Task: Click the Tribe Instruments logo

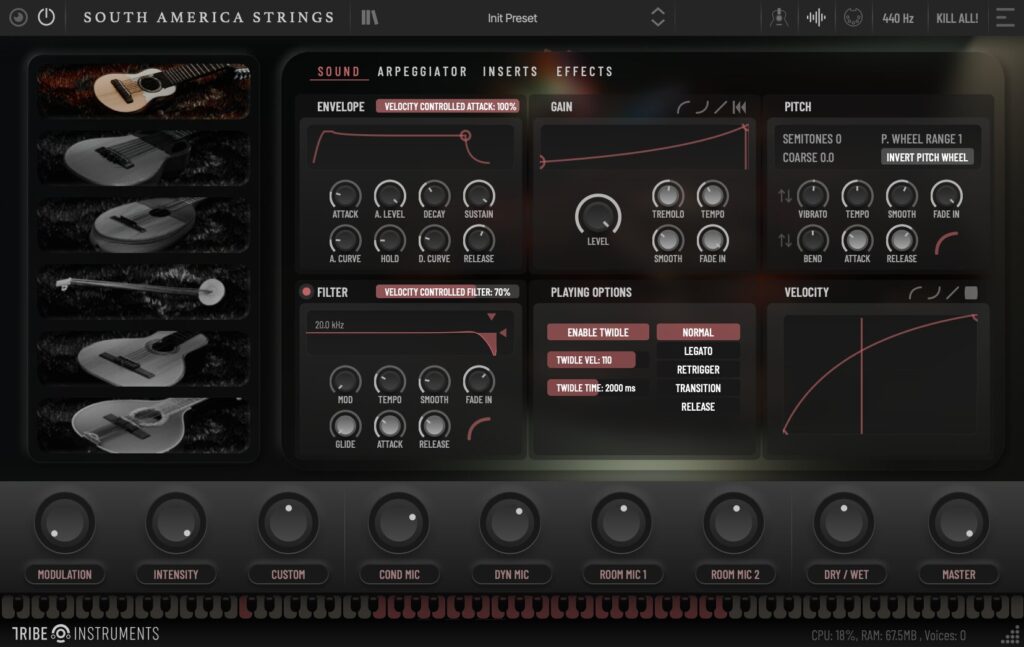Action: click(x=86, y=633)
